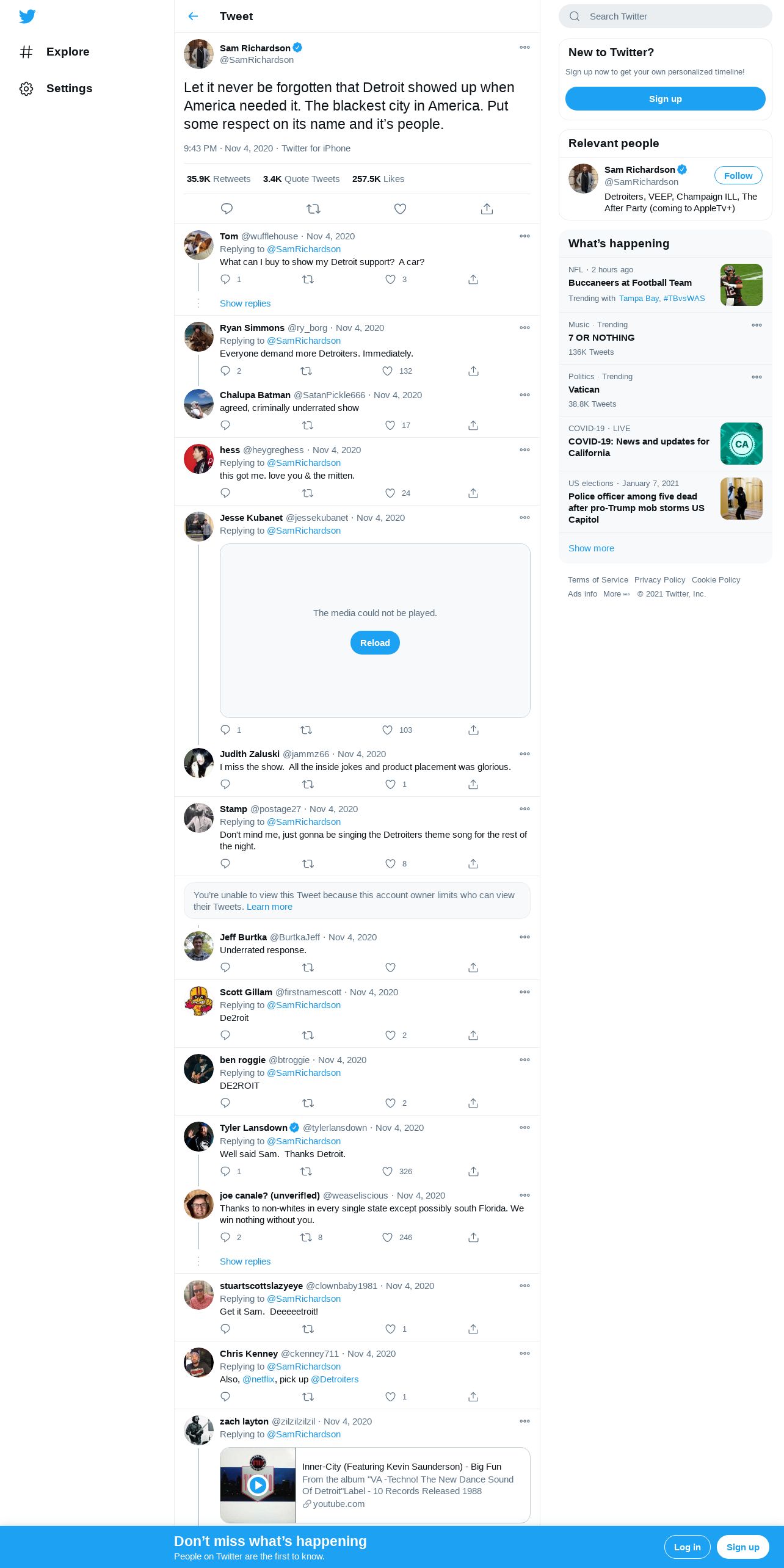Like Sam Richardson's main tweet
The width and height of the screenshot is (784, 1568).
tap(400, 209)
